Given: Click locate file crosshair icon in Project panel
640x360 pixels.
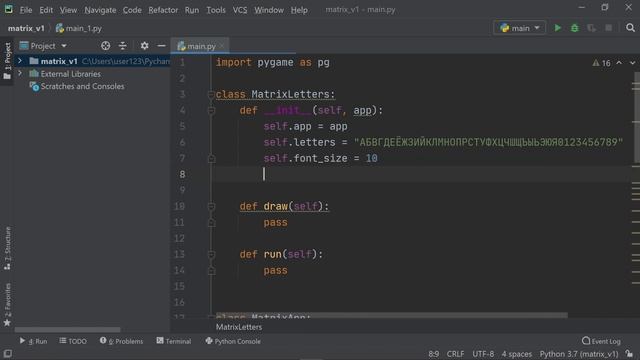Looking at the screenshot, I should (105, 46).
